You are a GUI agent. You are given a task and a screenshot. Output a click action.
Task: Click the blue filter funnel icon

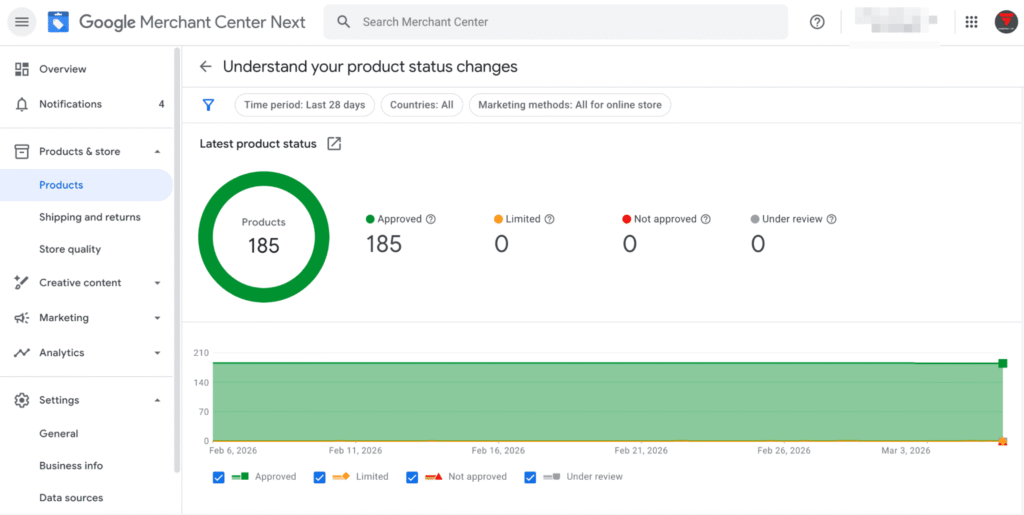pos(208,105)
